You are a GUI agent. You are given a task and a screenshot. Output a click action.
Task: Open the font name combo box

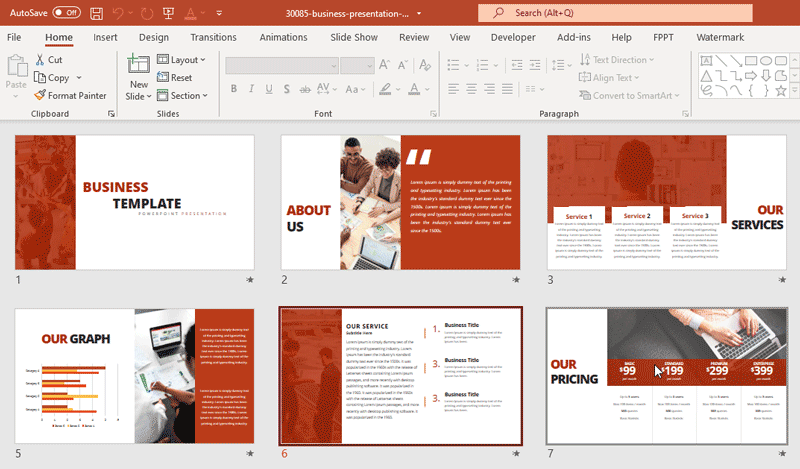click(280, 65)
